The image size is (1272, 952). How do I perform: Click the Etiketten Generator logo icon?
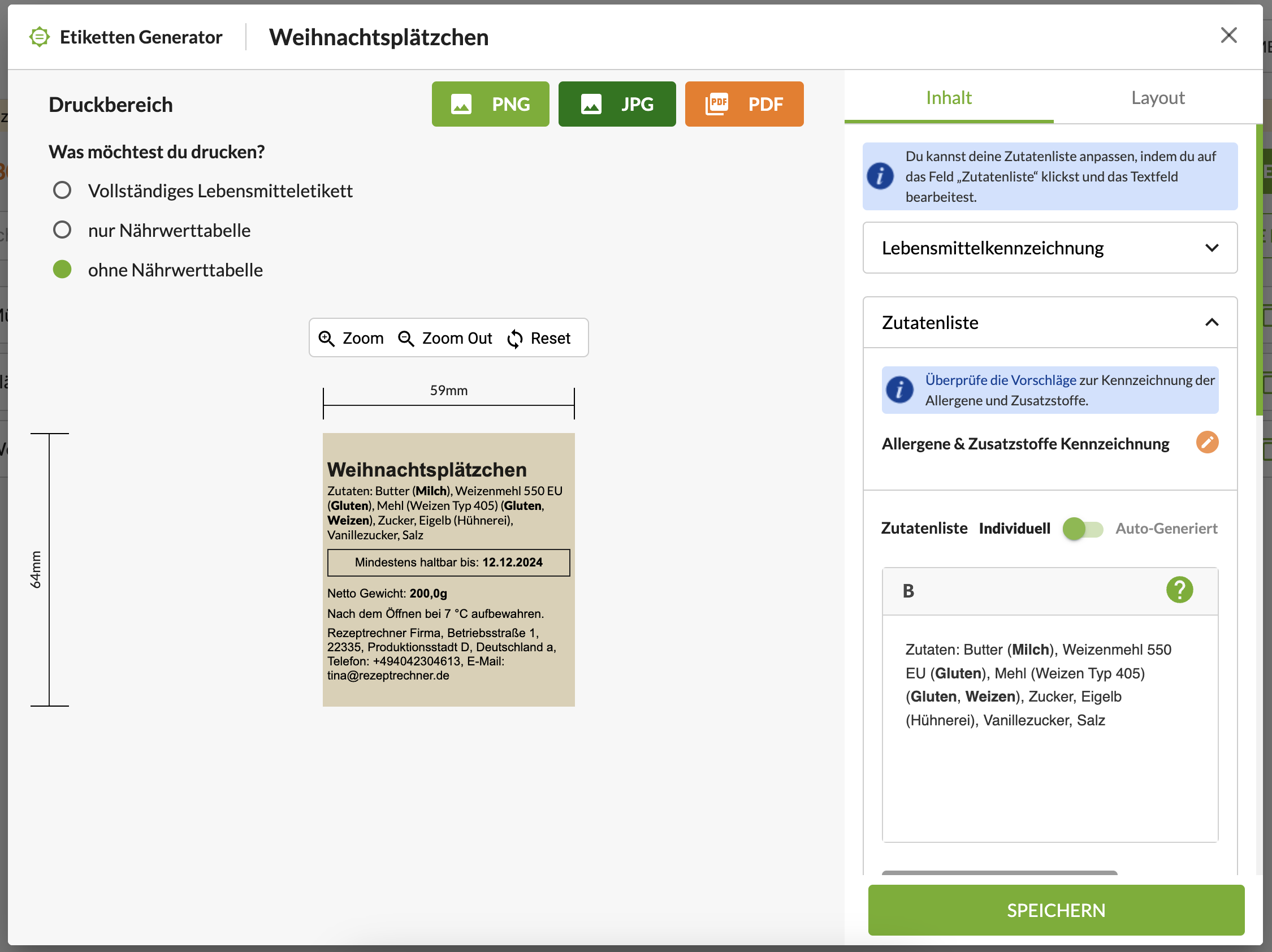tap(39, 37)
